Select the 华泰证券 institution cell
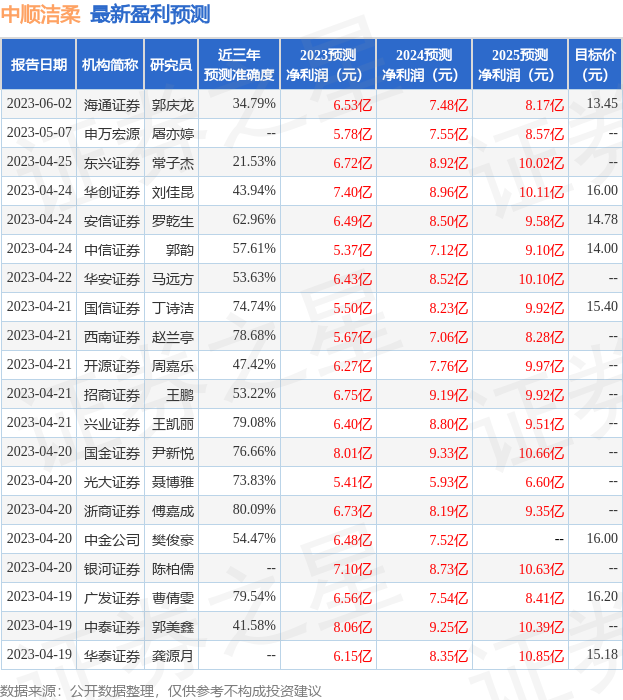Viewport: 623px width, 700px height. (112, 657)
